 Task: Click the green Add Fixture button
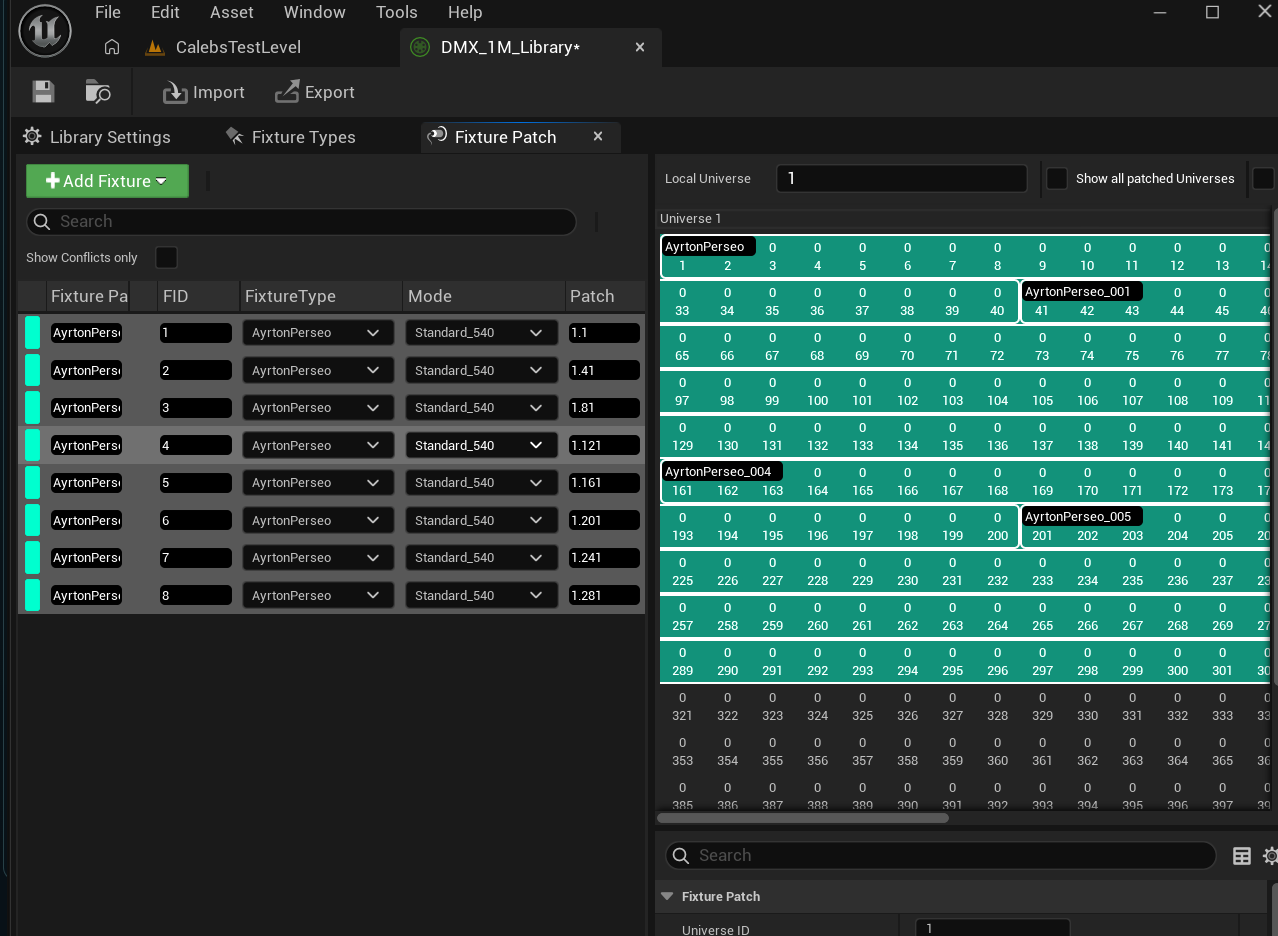click(x=107, y=181)
